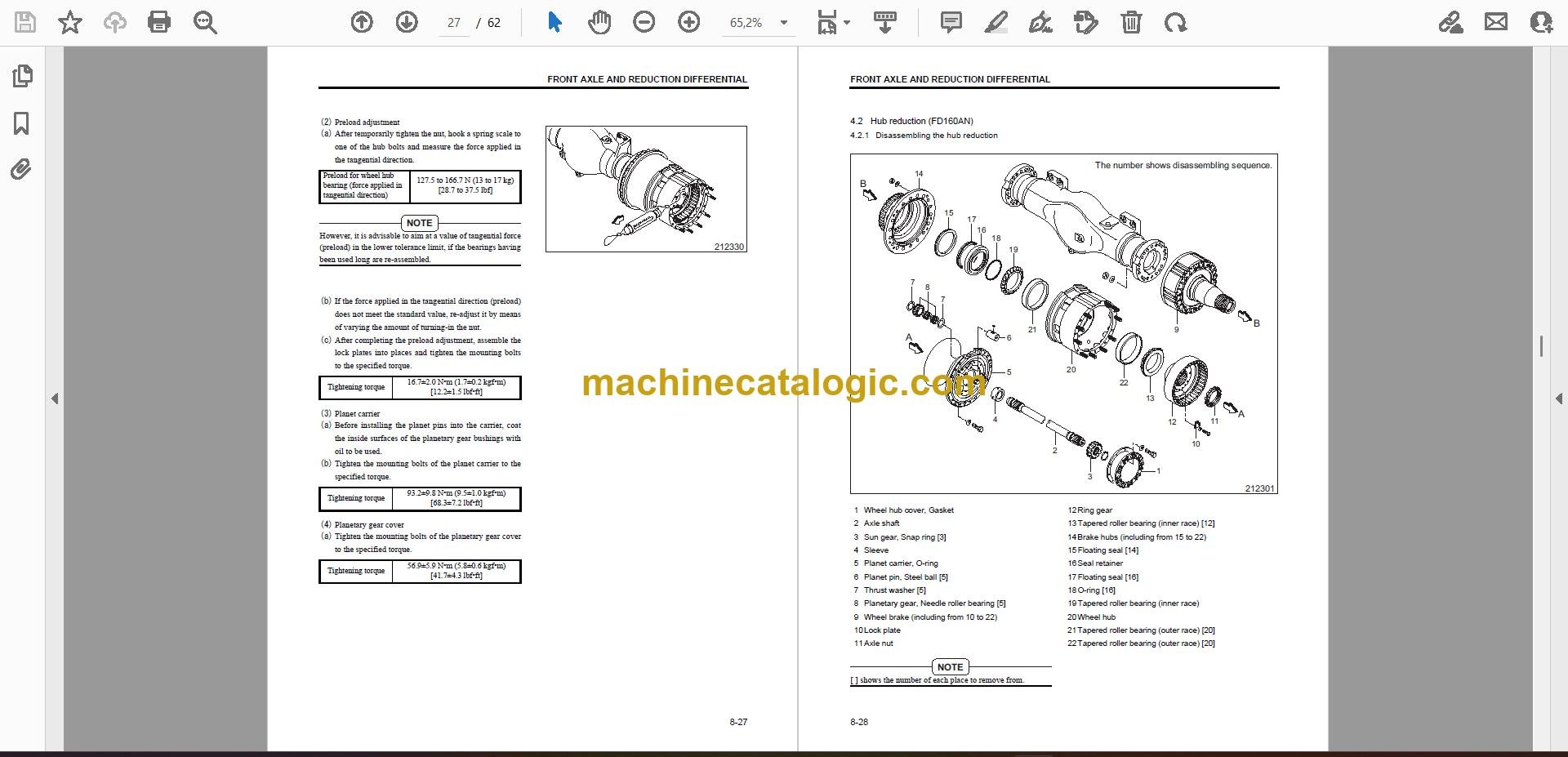
Task: Expand the right tools pane arrow
Action: [1558, 399]
